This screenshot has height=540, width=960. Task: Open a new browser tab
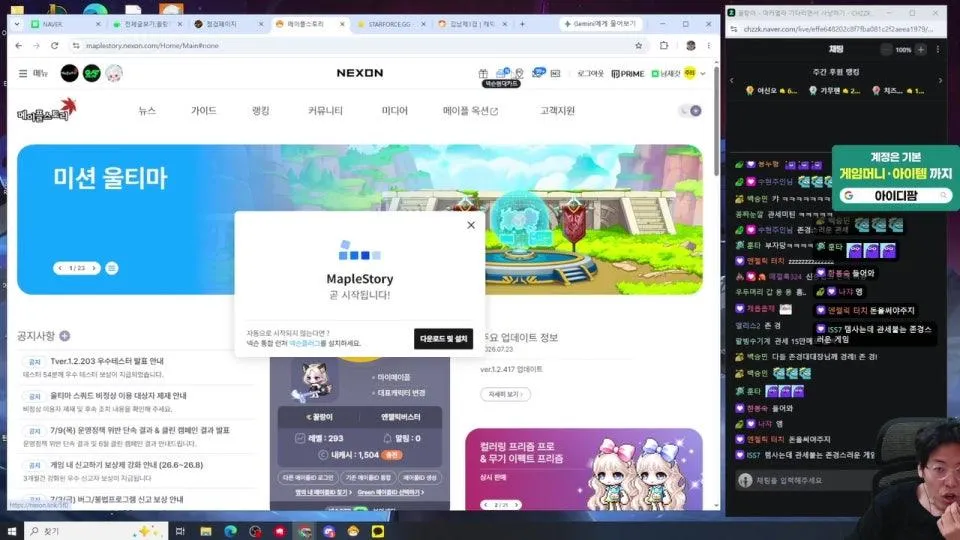coord(522,24)
